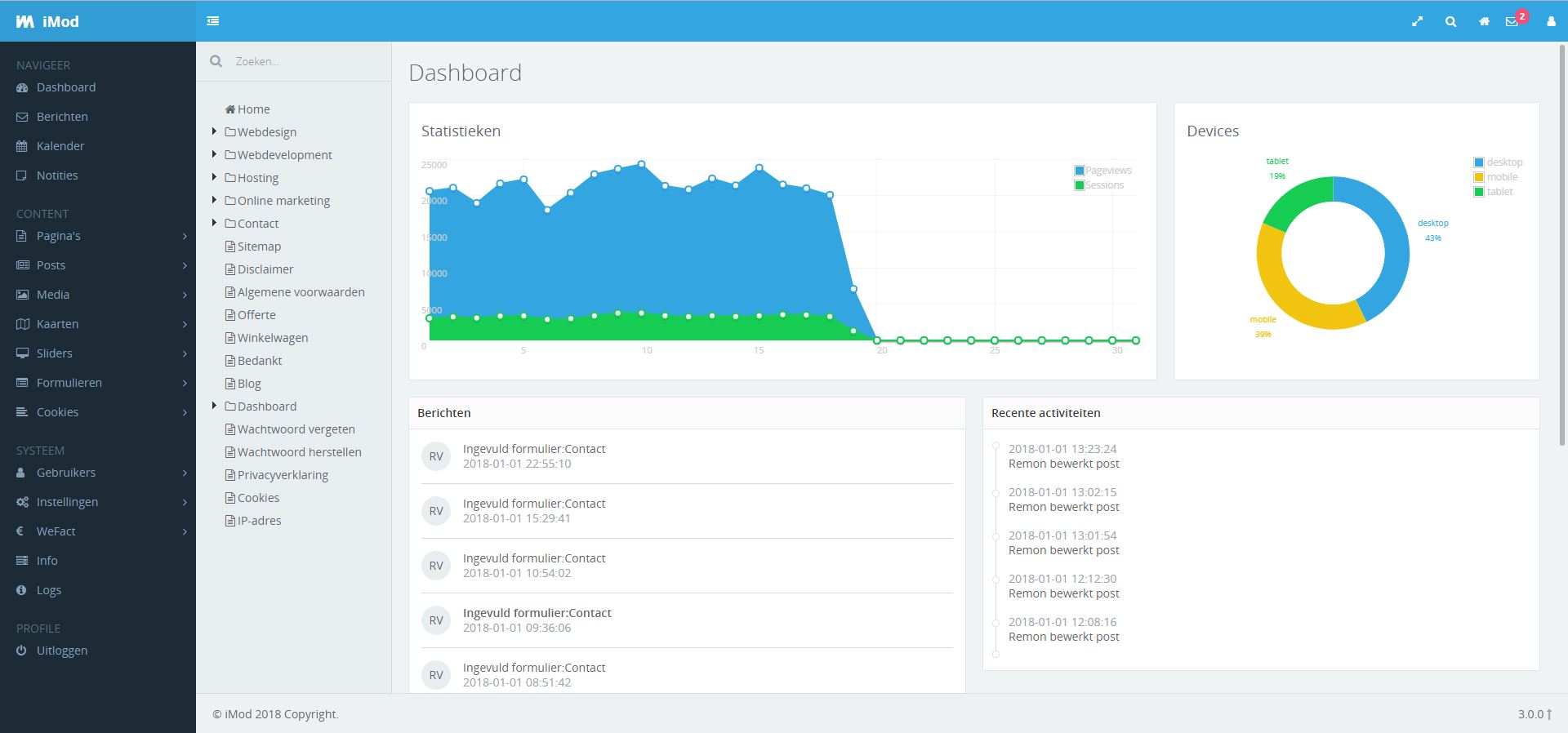Click the Dashboard gauge icon in the sidebar
1568x733 pixels.
[22, 87]
